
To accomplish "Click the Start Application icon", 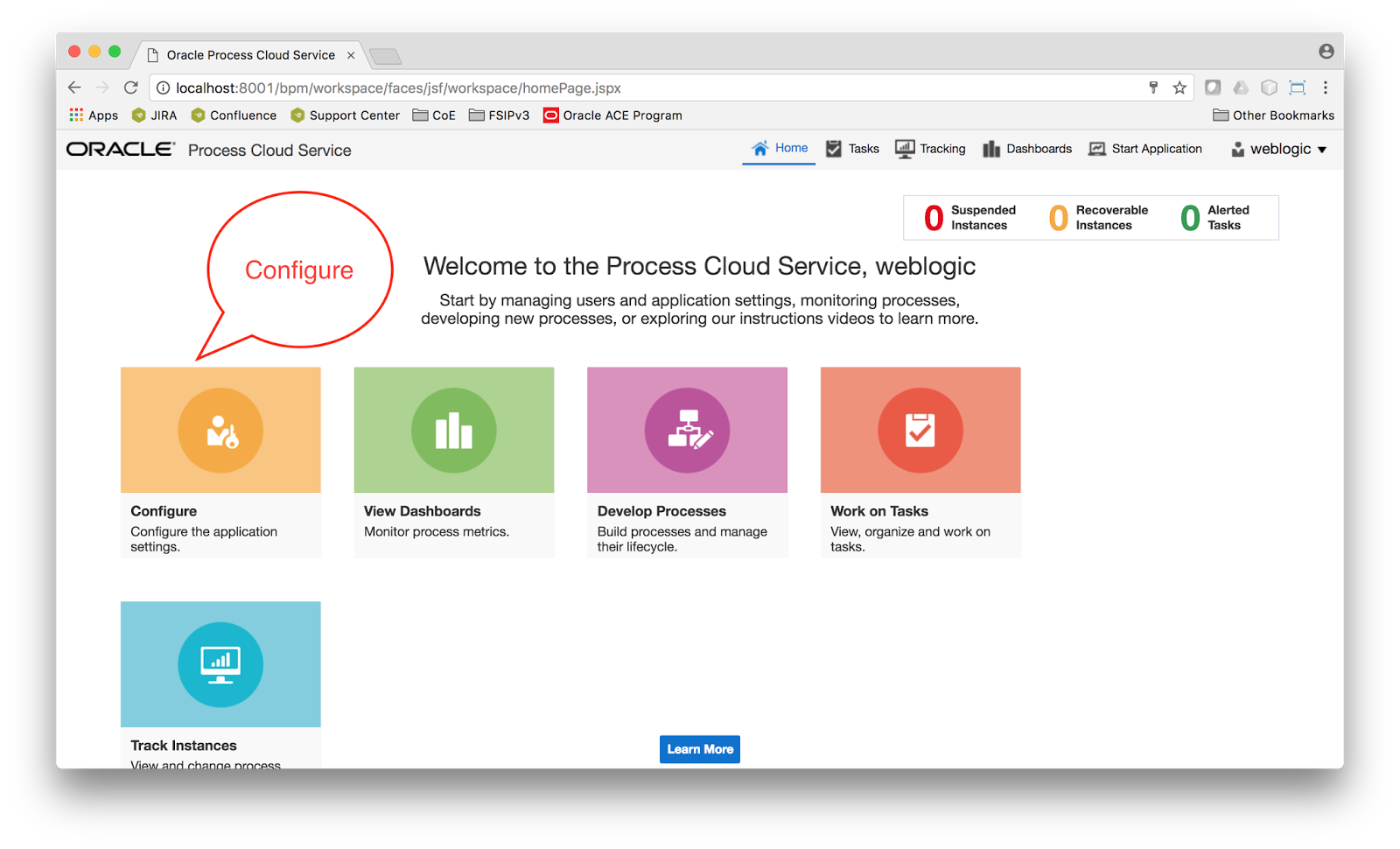I will pyautogui.click(x=1096, y=149).
